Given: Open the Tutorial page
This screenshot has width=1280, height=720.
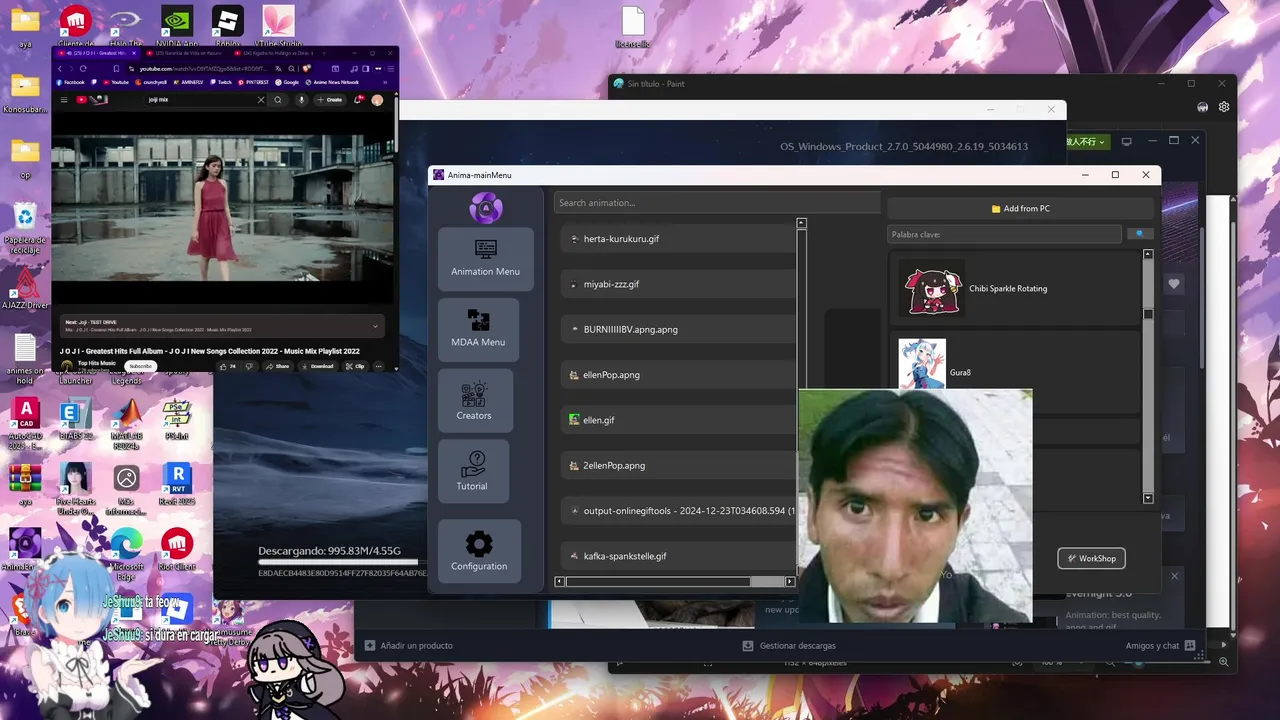Looking at the screenshot, I should 472,472.
